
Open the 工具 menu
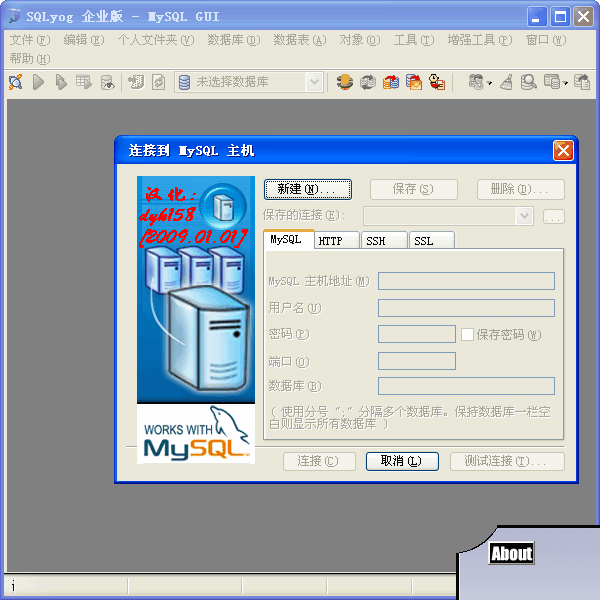[x=413, y=40]
